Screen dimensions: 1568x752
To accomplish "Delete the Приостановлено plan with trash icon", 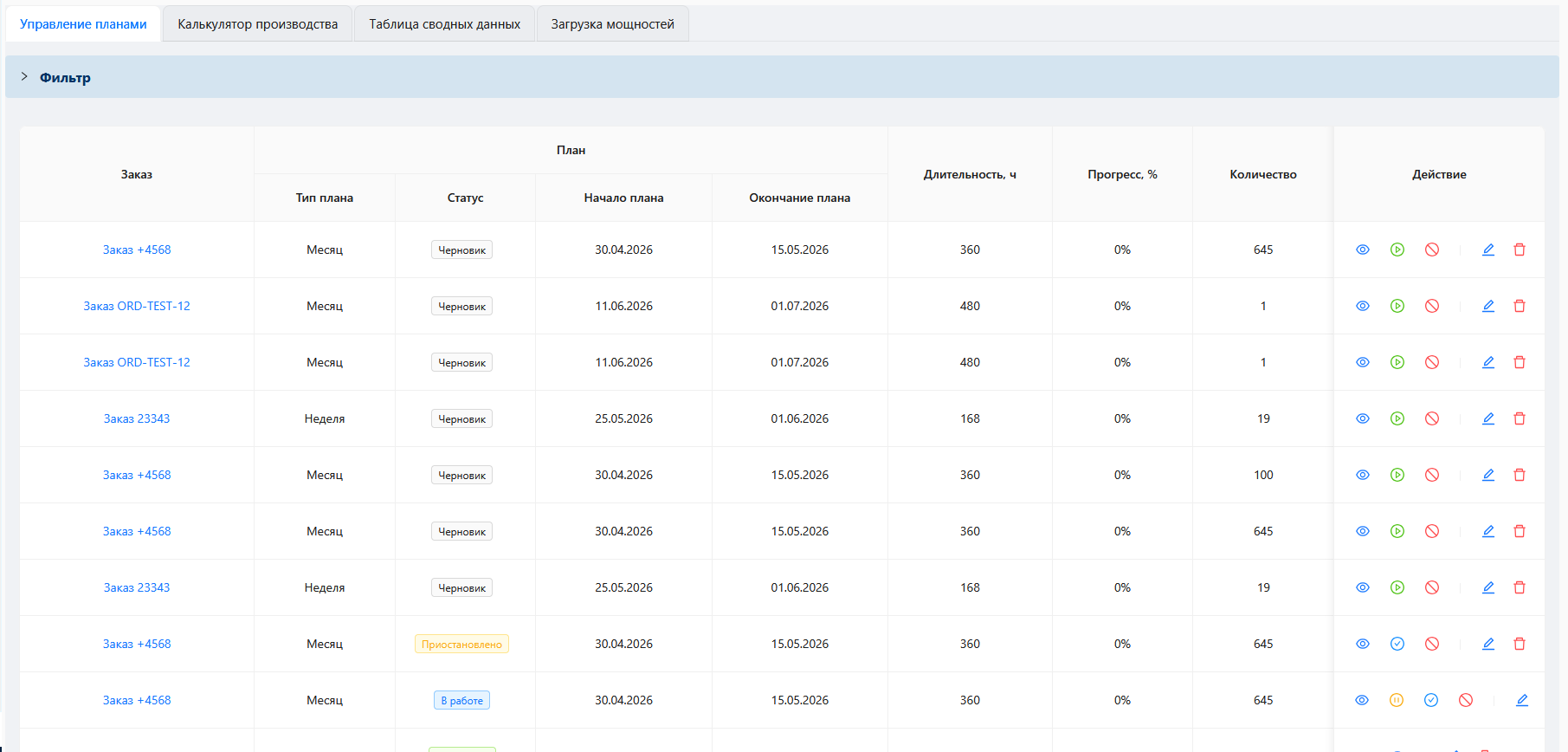I will click(1520, 644).
